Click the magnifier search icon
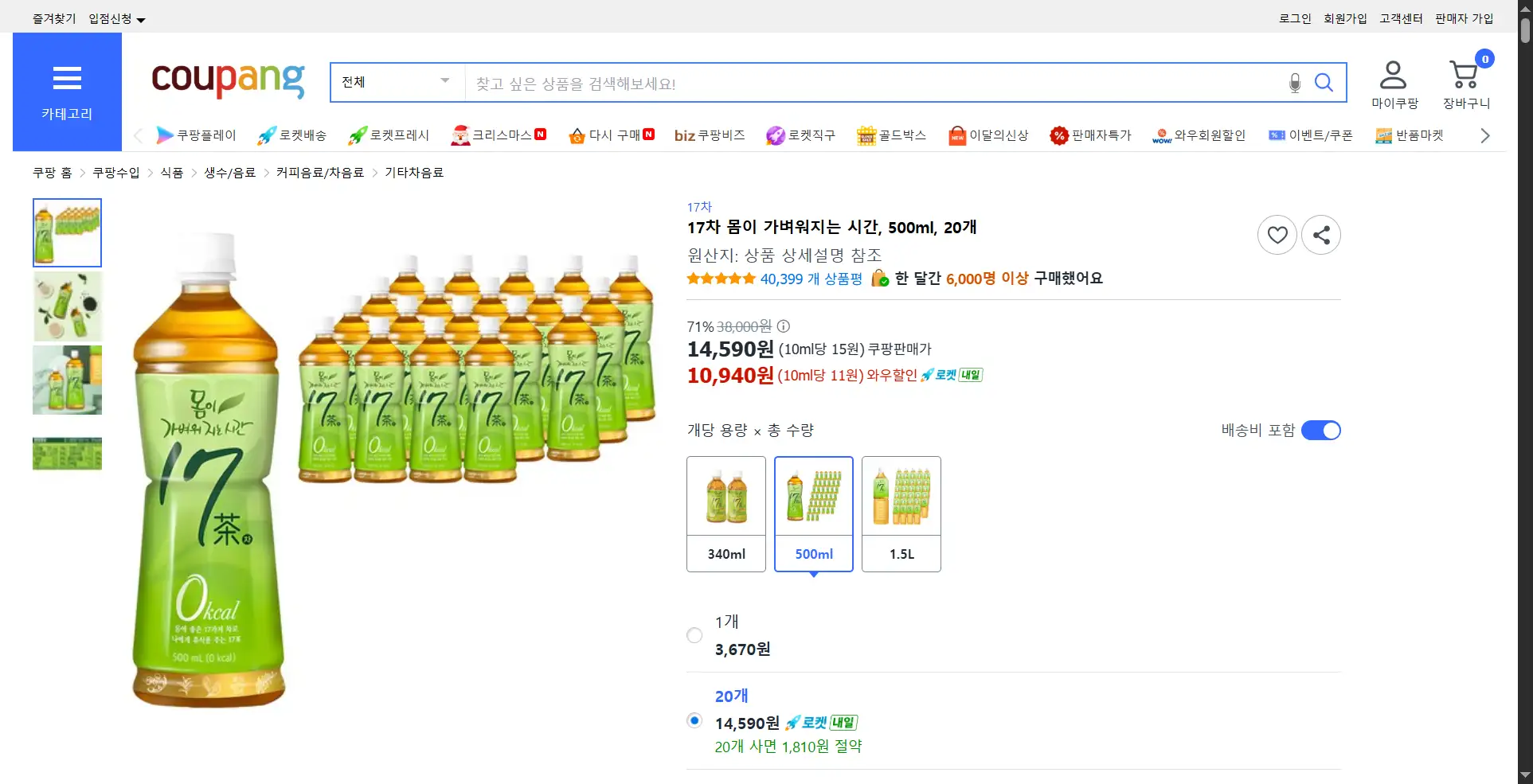 (x=1324, y=83)
